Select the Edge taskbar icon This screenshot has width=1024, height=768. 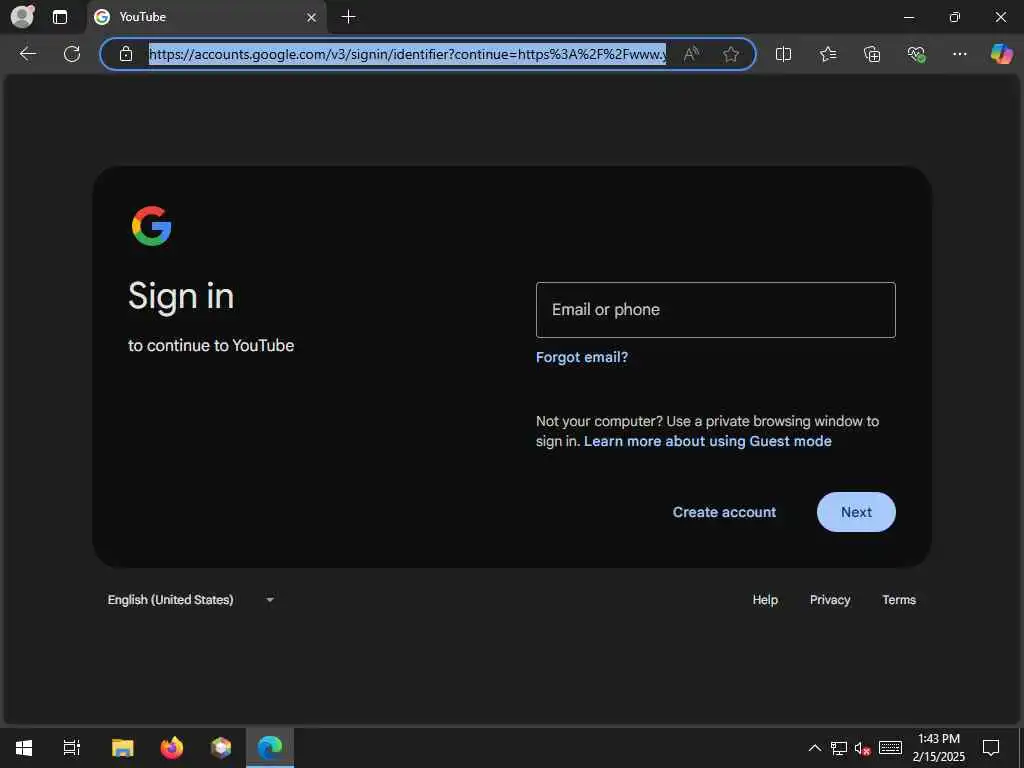point(270,748)
